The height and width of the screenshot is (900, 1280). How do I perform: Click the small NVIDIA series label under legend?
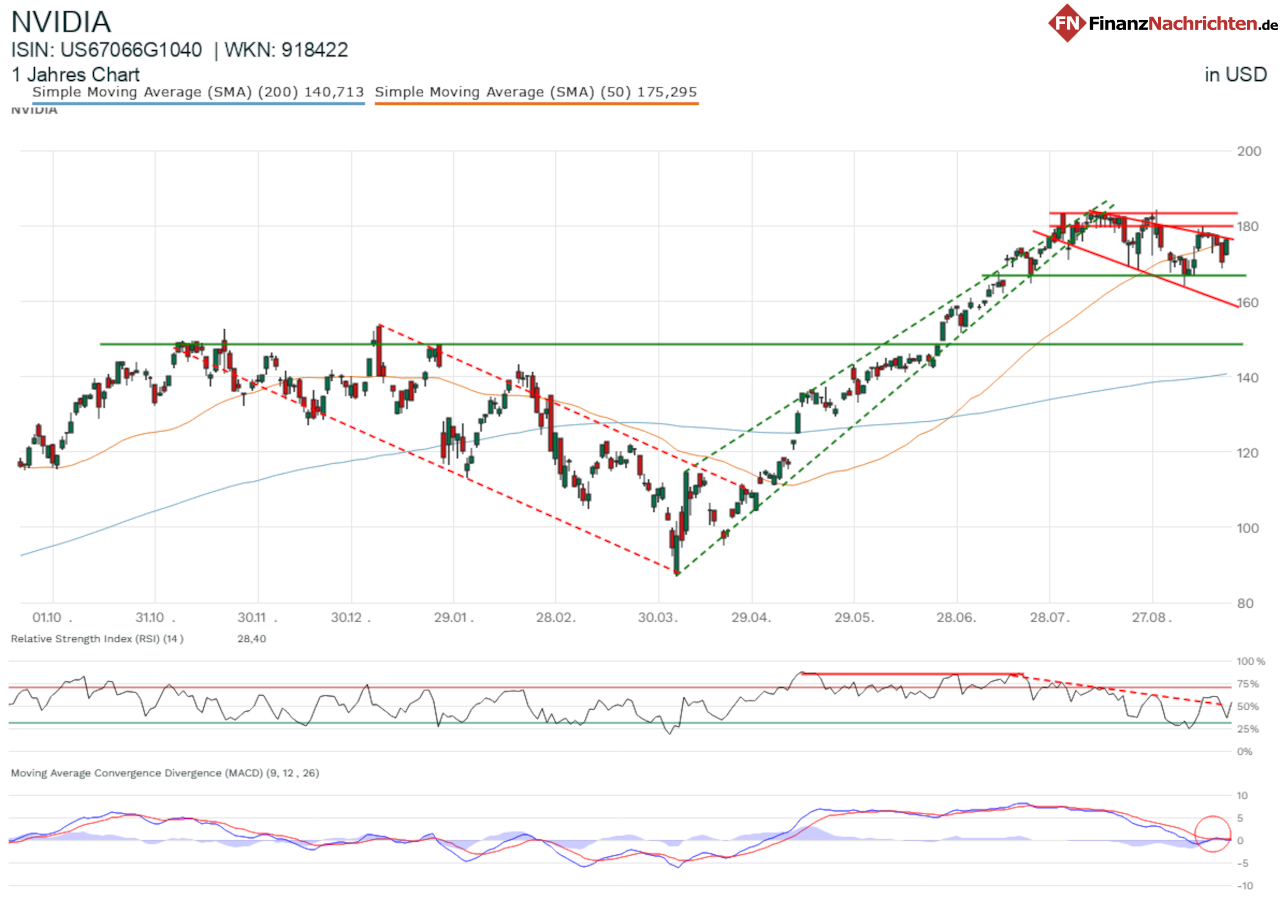coord(33,110)
